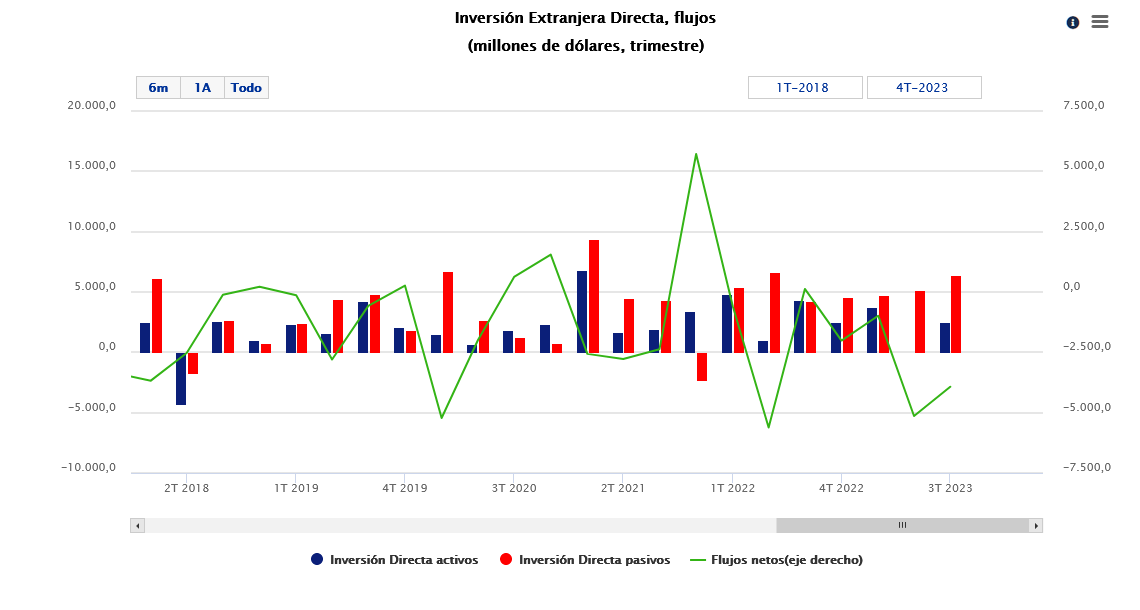Image resolution: width=1140 pixels, height=610 pixels.
Task: Click the scrollbar left arrow
Action: 138,525
